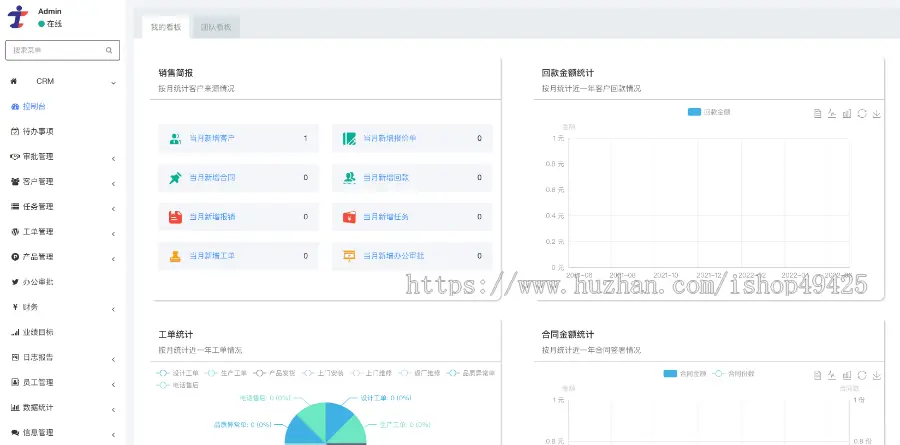This screenshot has height=445, width=900.
Task: Switch 回款金额统计 chart to line view
Action: click(832, 114)
